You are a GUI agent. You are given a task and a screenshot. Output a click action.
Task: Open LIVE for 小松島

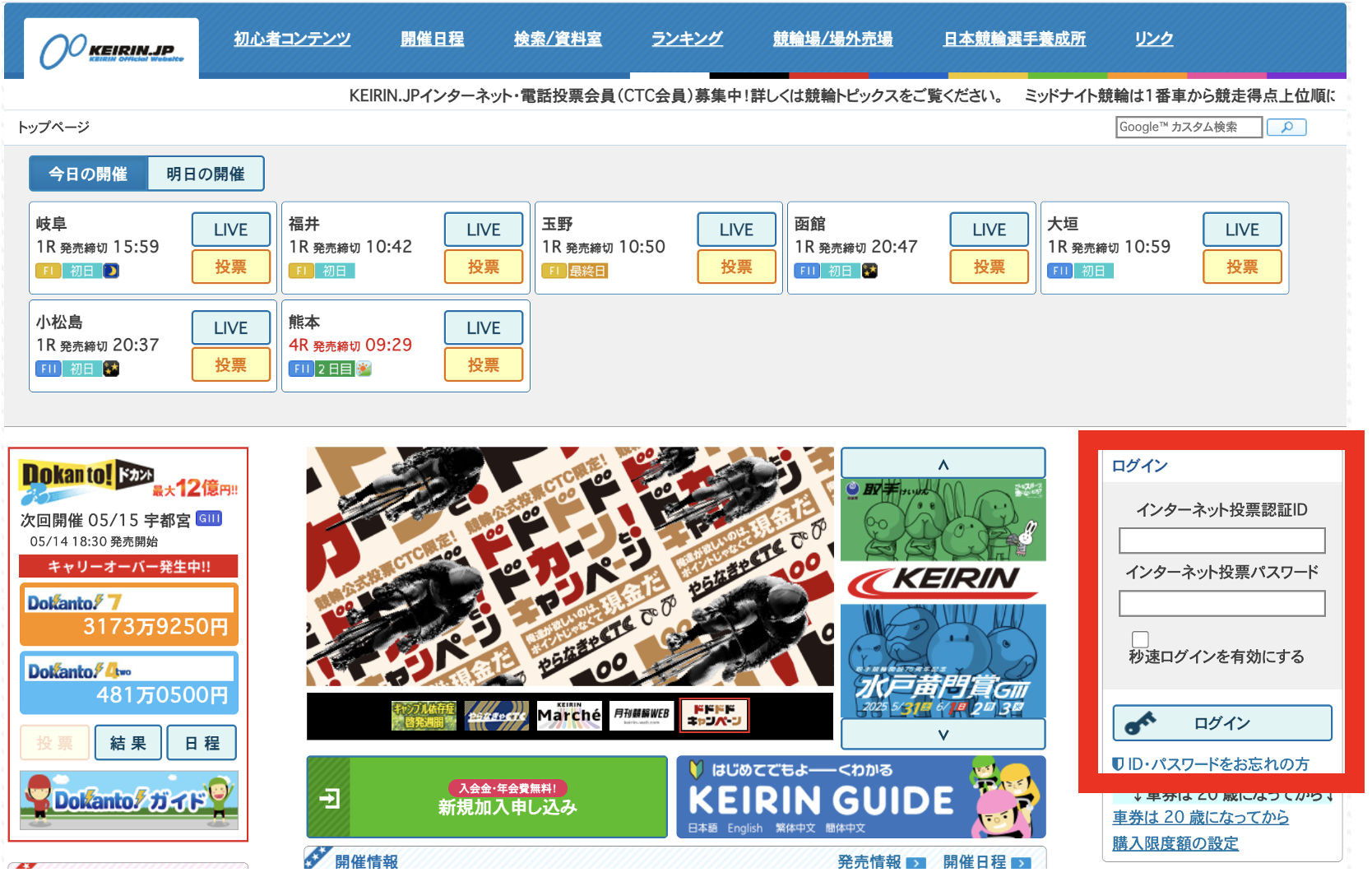(231, 327)
